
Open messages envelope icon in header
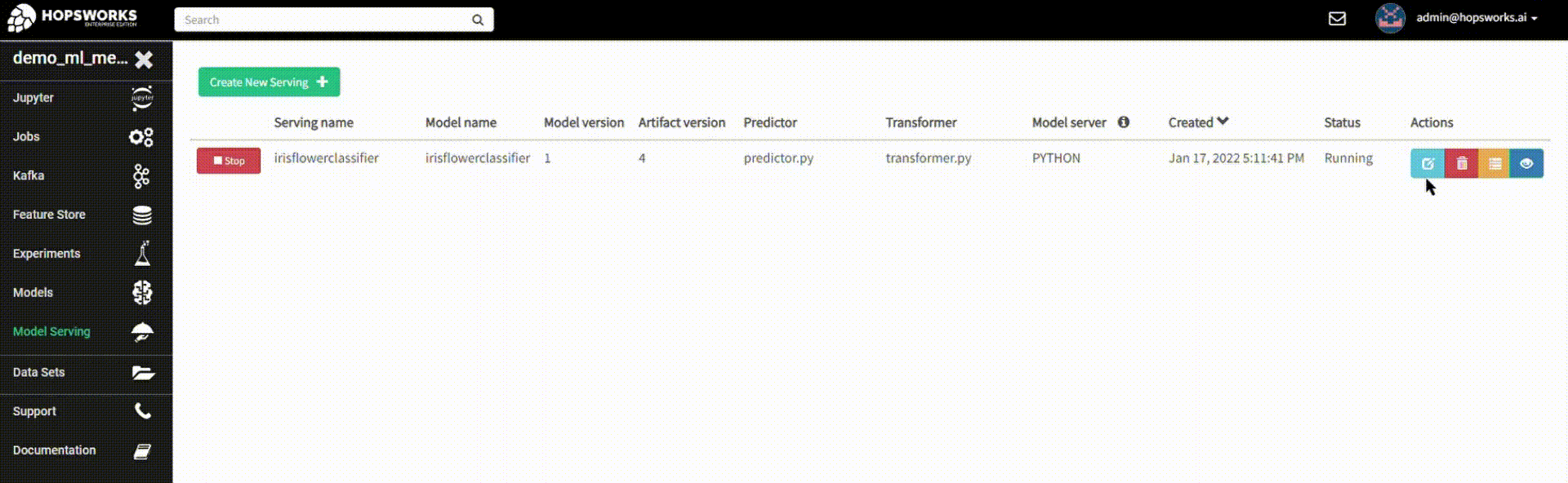tap(1337, 19)
